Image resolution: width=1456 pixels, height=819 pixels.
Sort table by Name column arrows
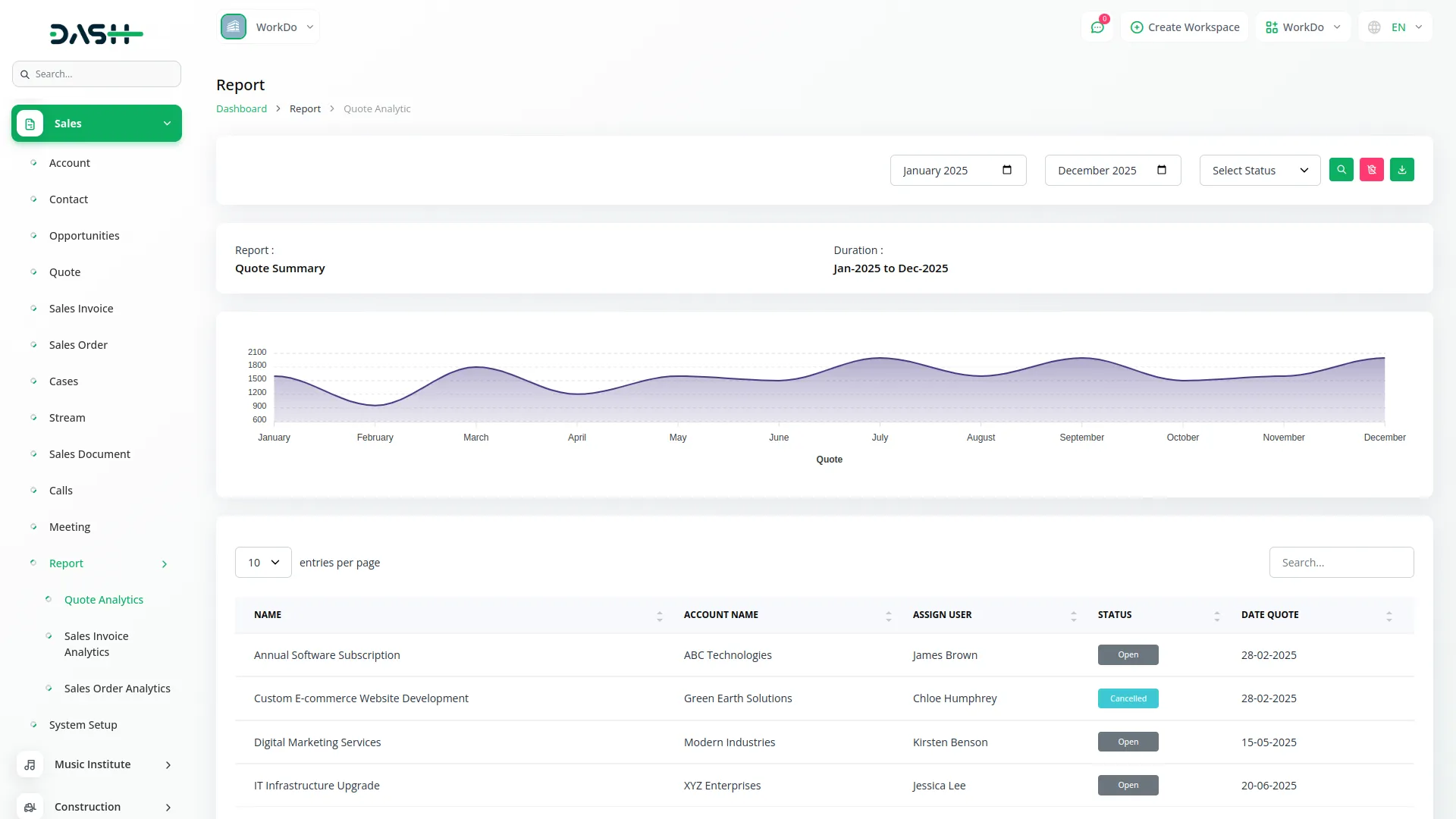pos(659,616)
